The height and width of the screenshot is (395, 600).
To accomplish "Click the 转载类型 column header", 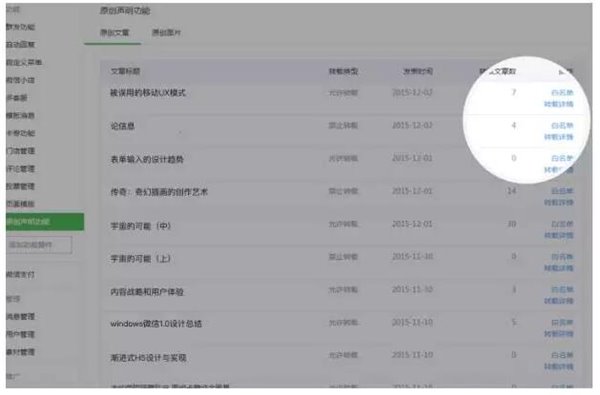I will [x=343, y=71].
